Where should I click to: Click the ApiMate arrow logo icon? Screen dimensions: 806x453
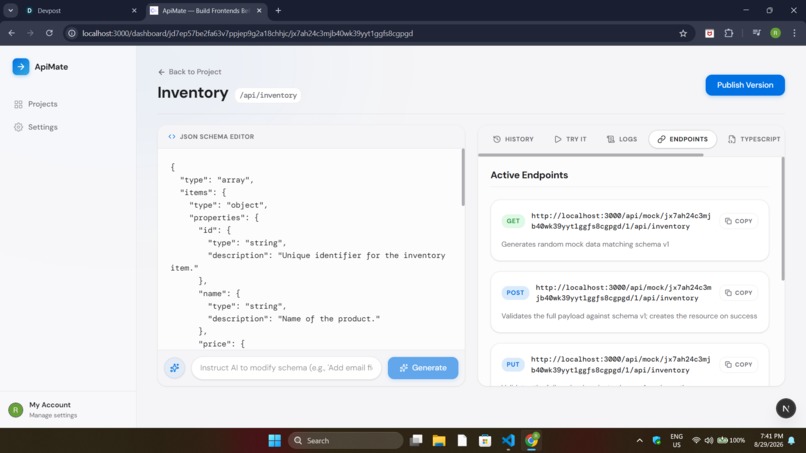21,67
